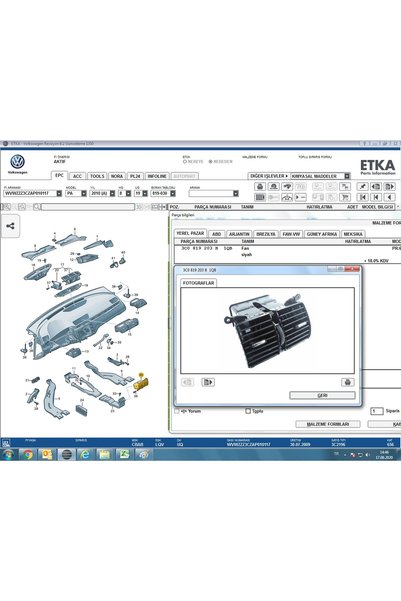Screen dimensions: 401x601
Task: Open Excel from the Windows taskbar
Action: pos(124,455)
